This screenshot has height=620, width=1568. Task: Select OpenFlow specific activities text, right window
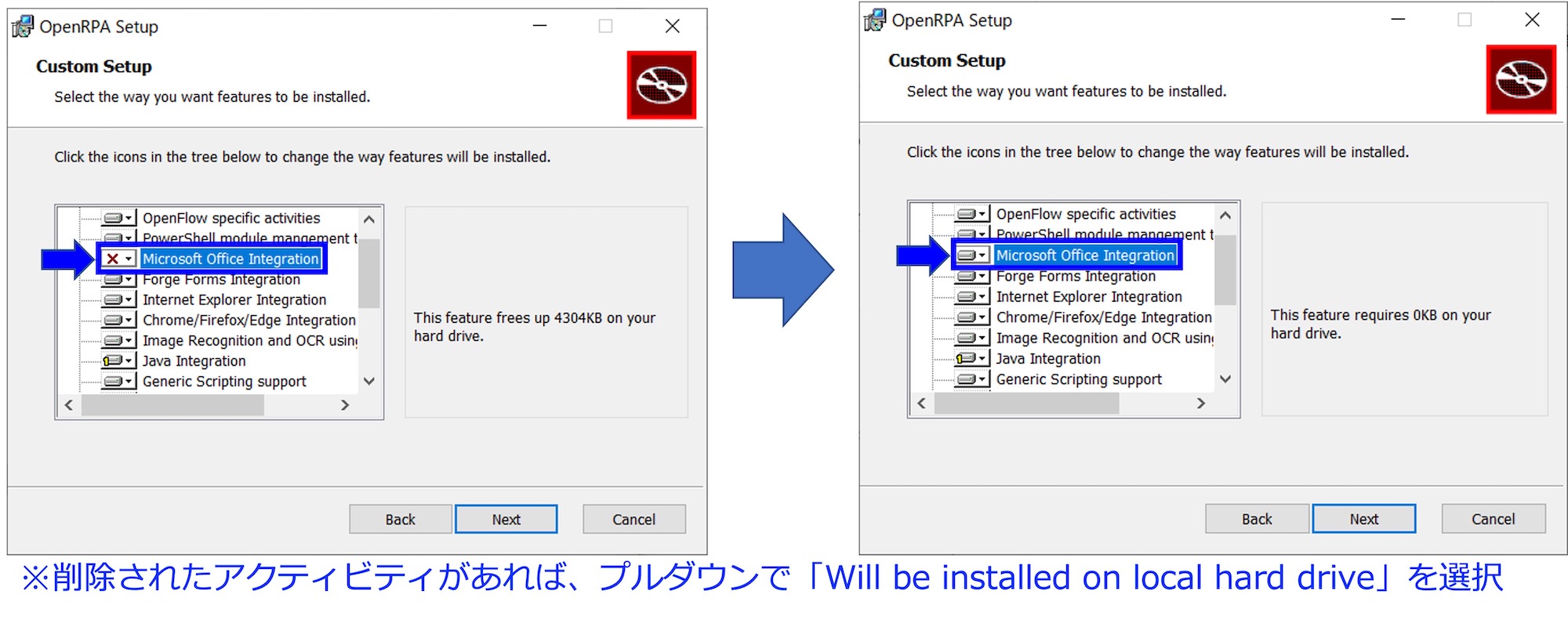point(1086,214)
